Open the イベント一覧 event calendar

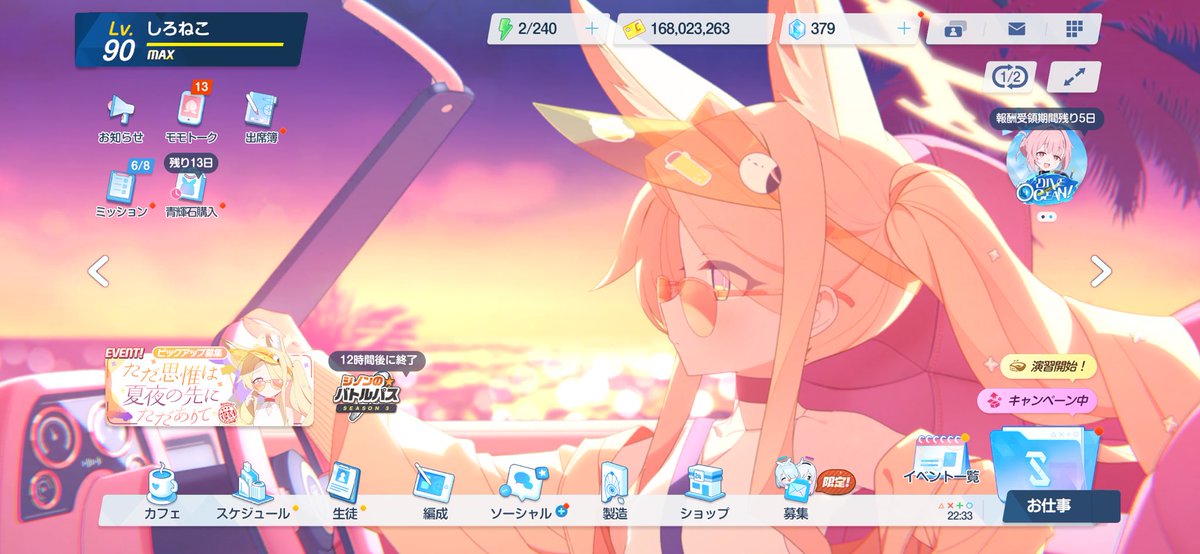pos(941,460)
